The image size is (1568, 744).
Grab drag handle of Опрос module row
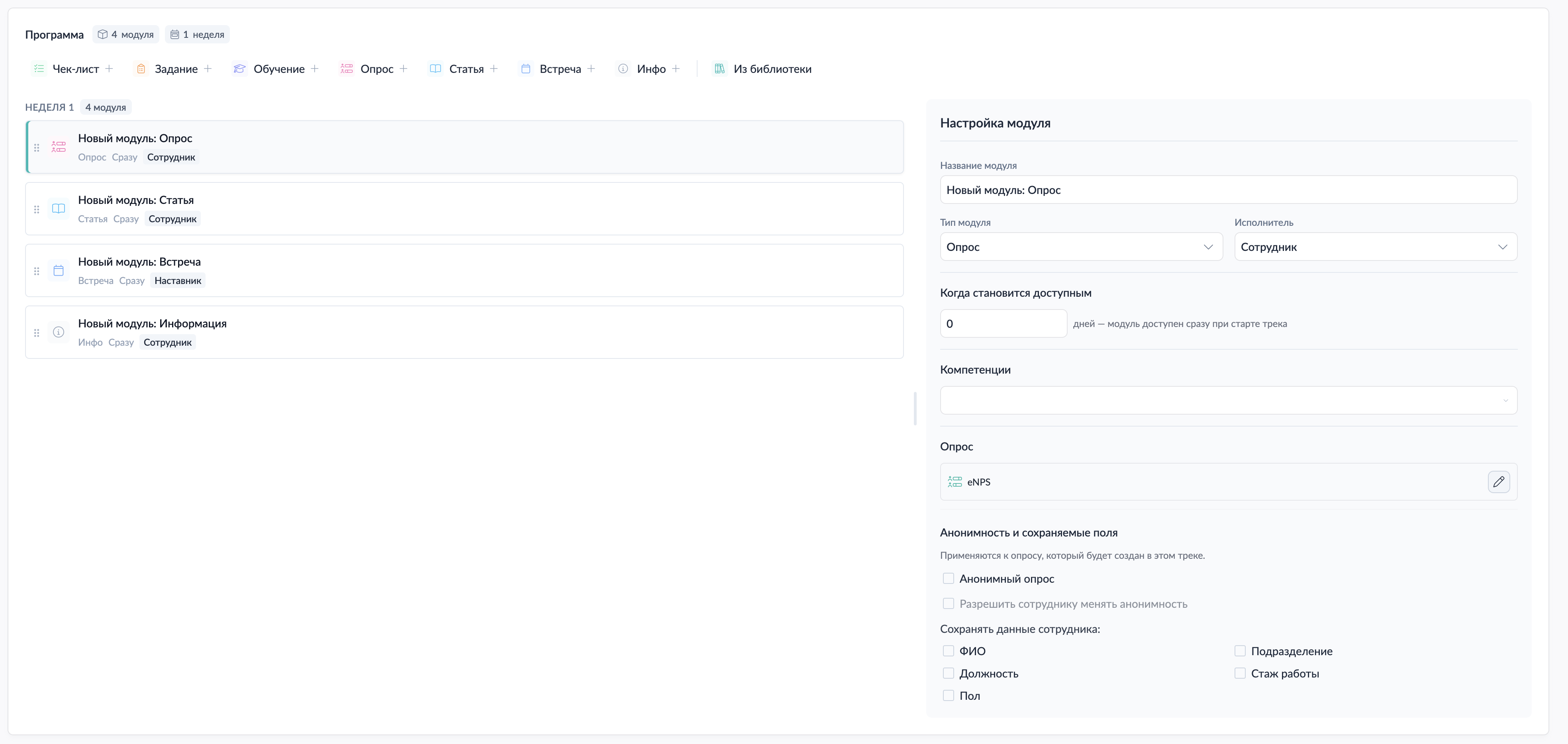click(37, 147)
